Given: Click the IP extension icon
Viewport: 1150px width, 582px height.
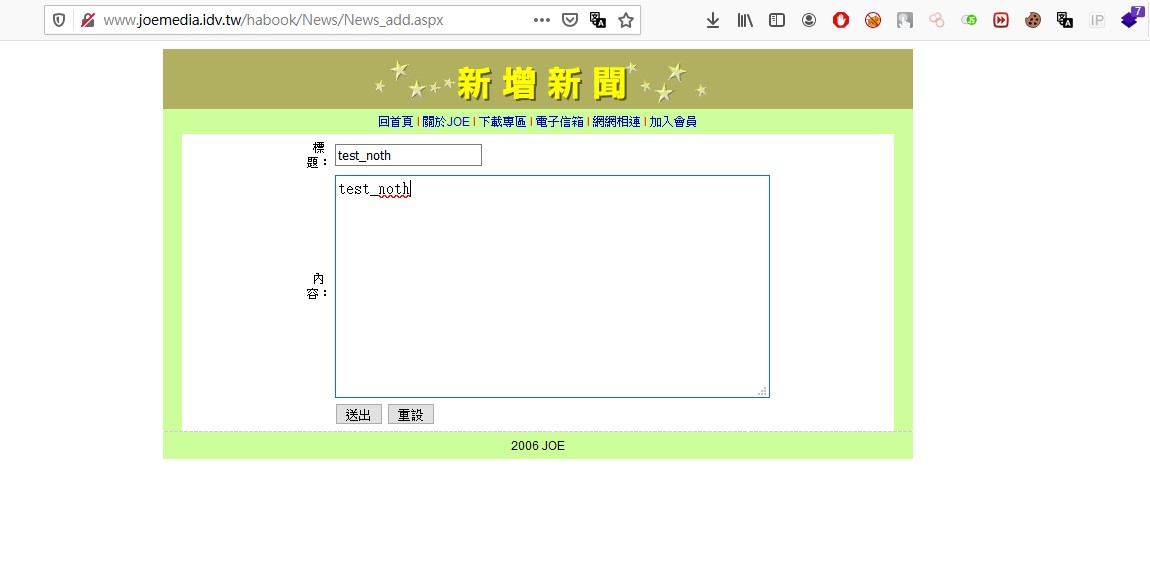Looking at the screenshot, I should (x=1097, y=21).
